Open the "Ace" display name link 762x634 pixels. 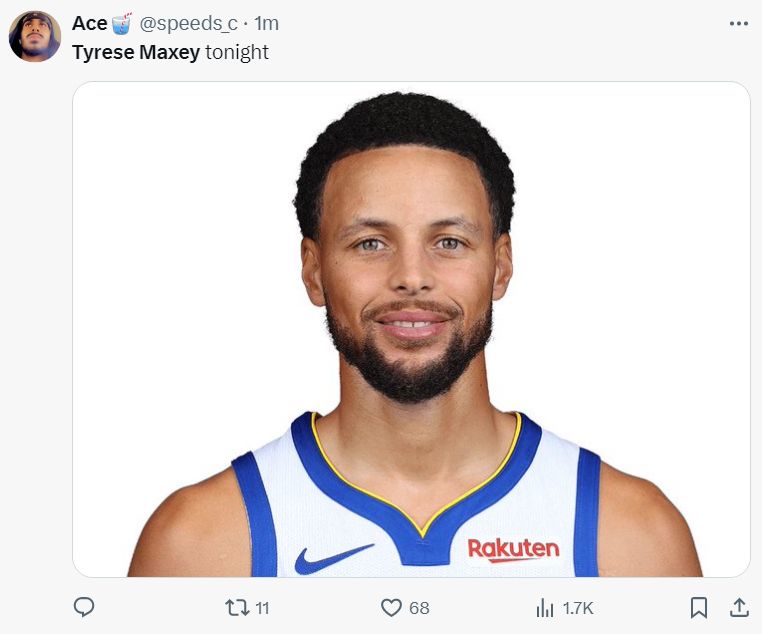89,23
